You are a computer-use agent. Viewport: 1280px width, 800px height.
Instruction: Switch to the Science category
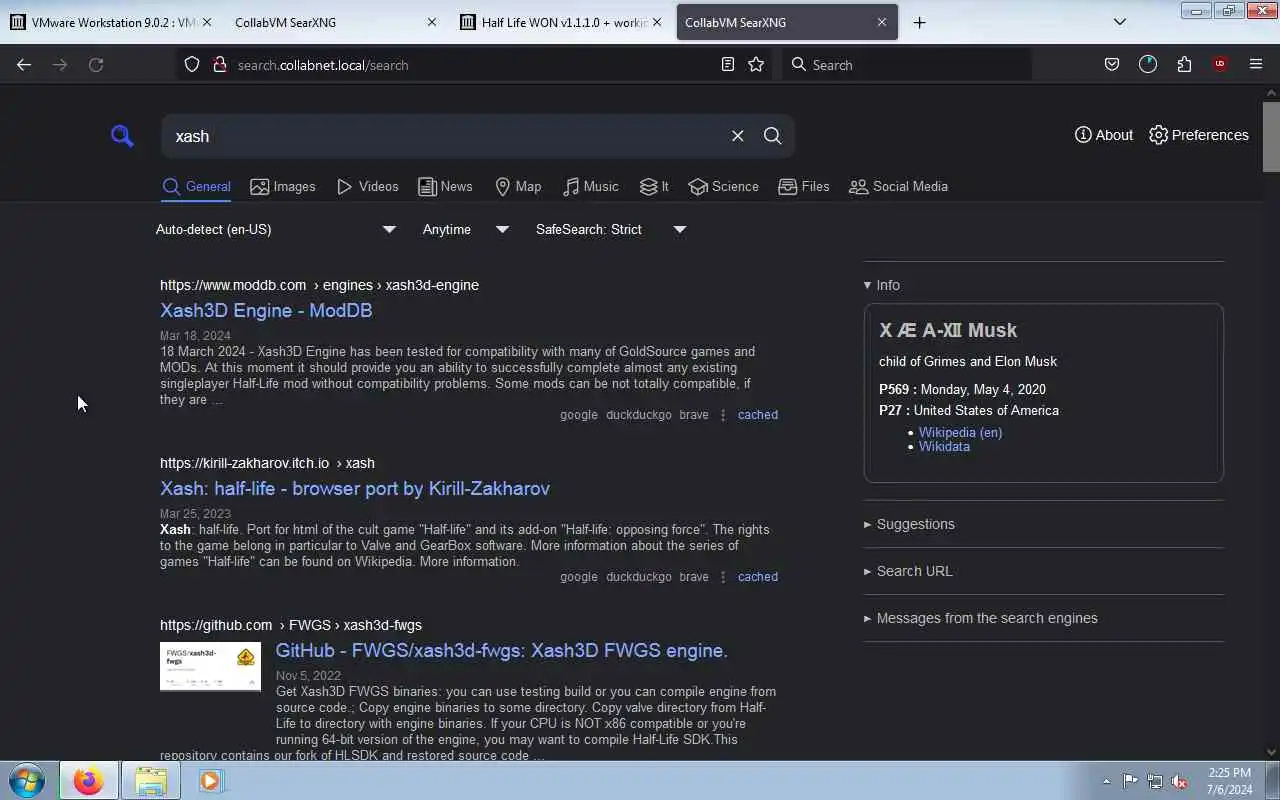pyautogui.click(x=724, y=186)
